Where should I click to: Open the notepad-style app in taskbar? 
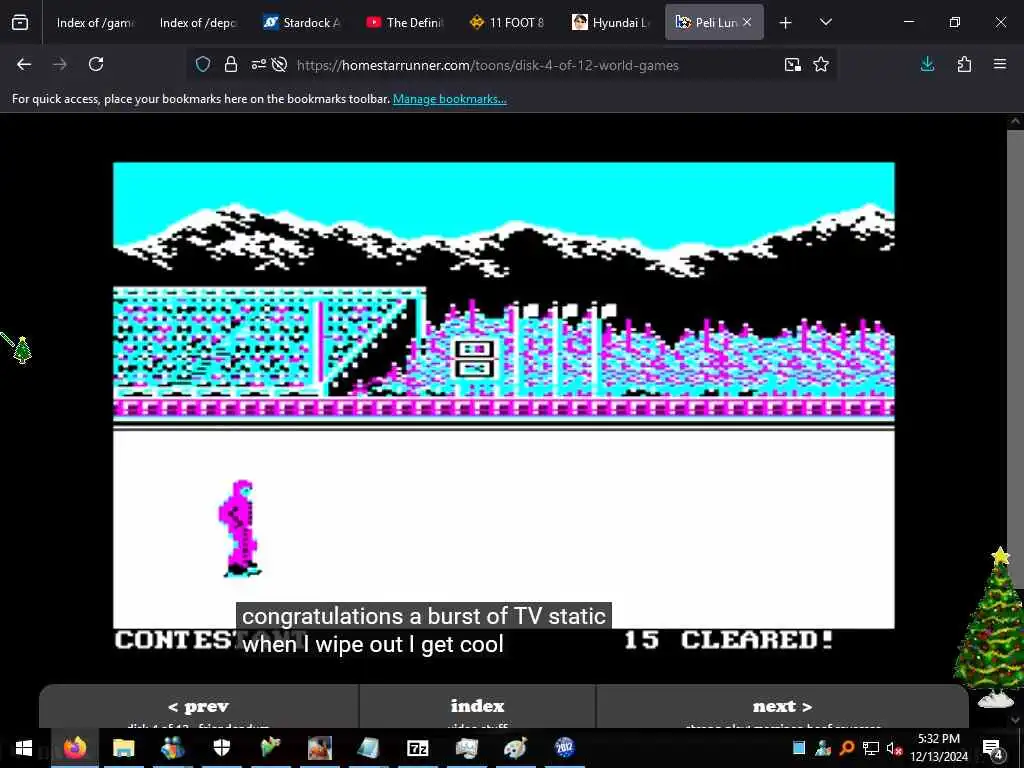(368, 748)
